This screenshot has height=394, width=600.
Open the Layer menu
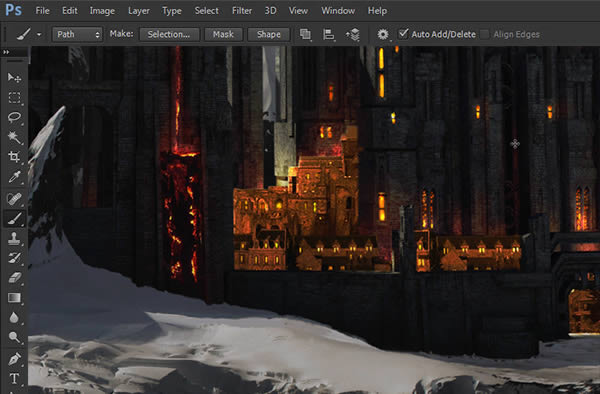(139, 11)
